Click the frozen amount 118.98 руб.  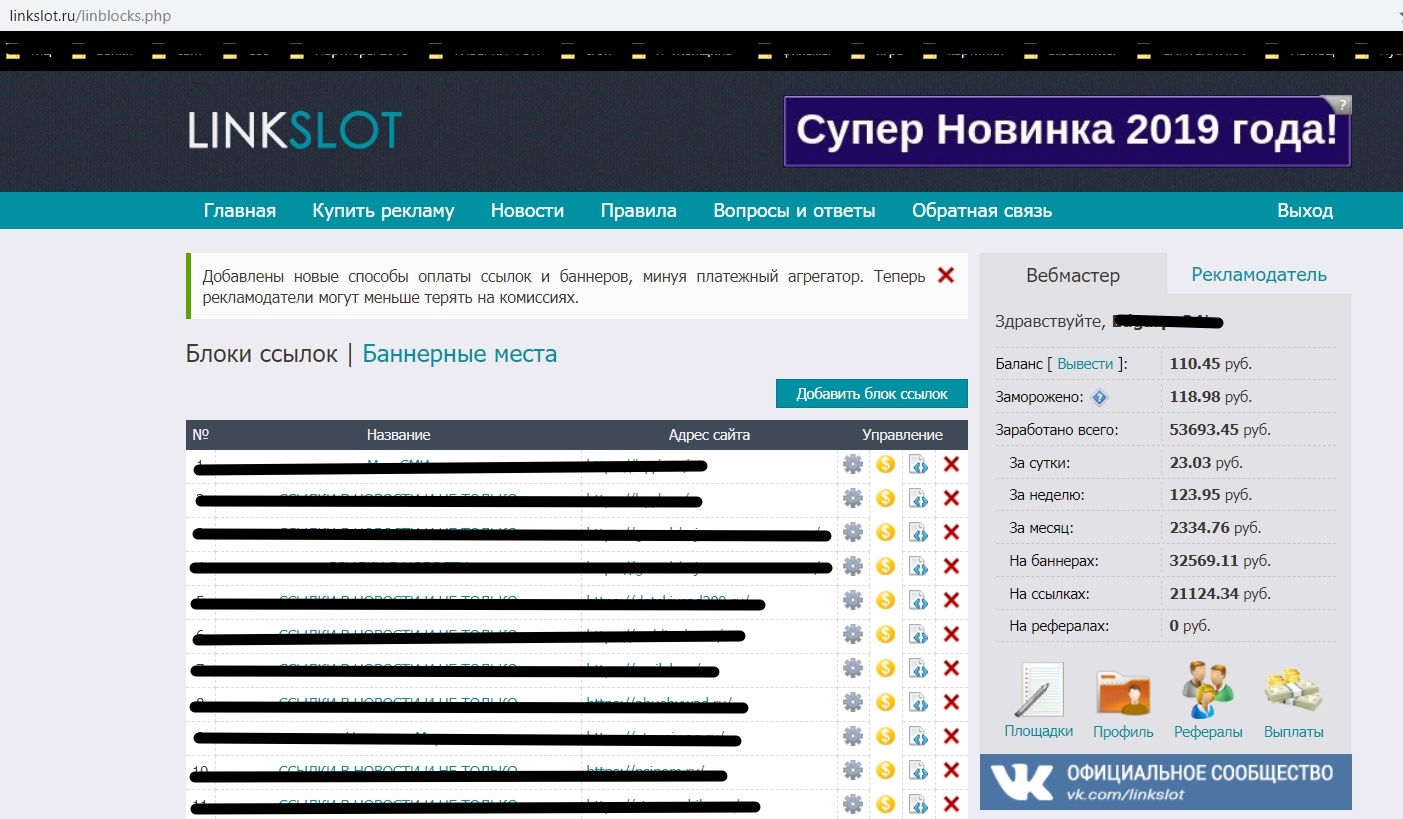[x=1211, y=397]
